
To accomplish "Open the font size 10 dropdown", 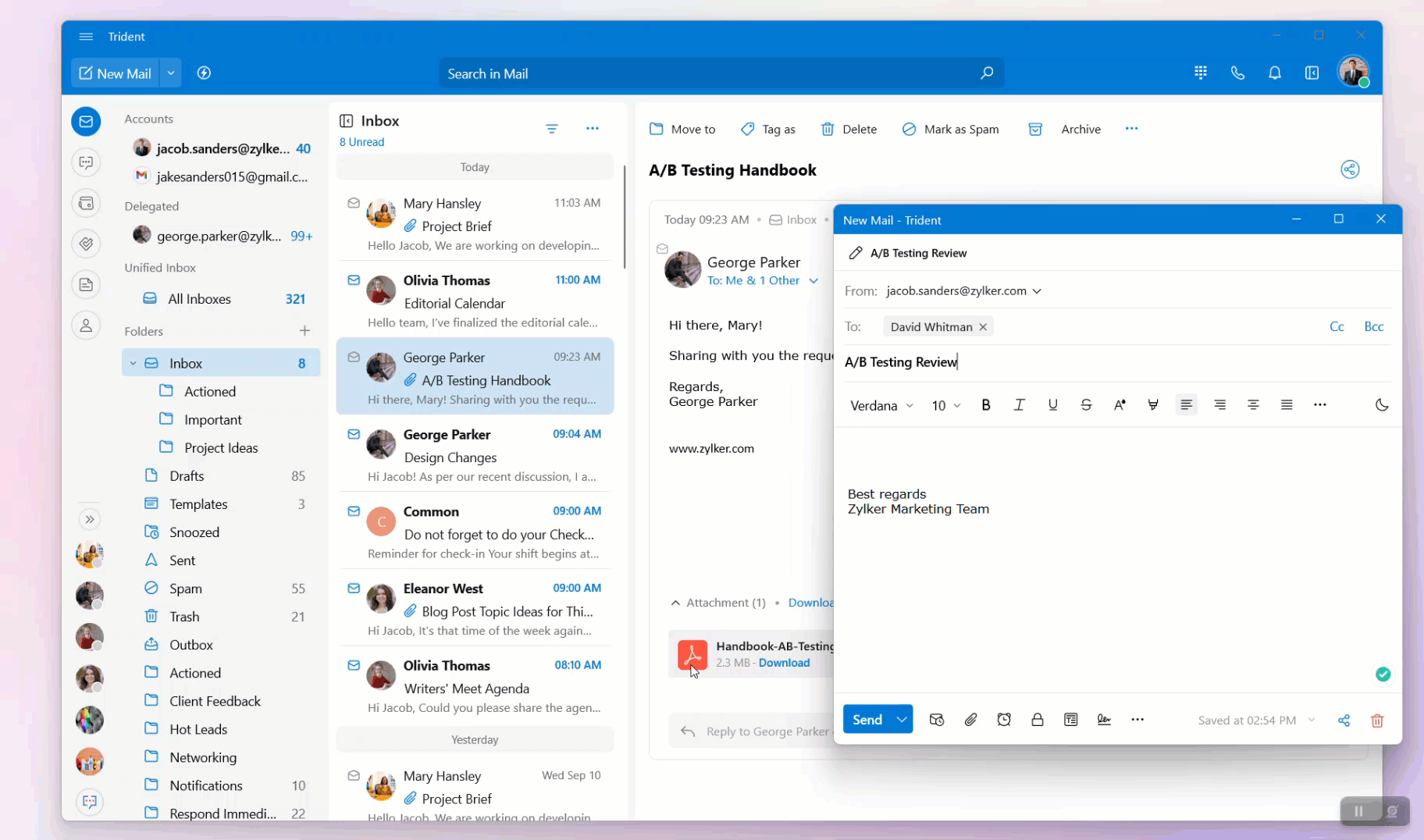I will click(945, 405).
